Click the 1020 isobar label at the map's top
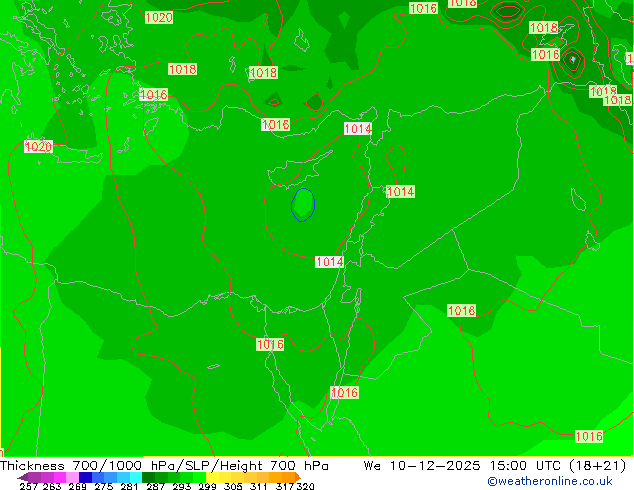 [159, 17]
